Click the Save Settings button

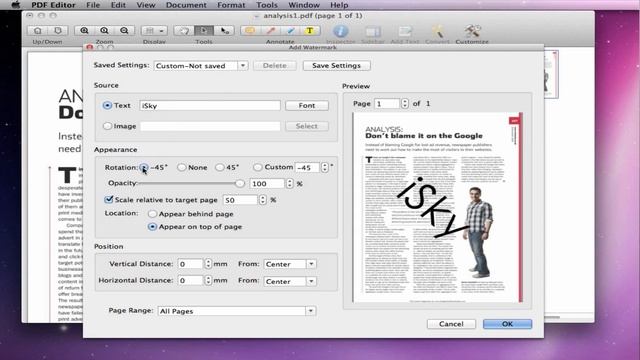(x=336, y=66)
